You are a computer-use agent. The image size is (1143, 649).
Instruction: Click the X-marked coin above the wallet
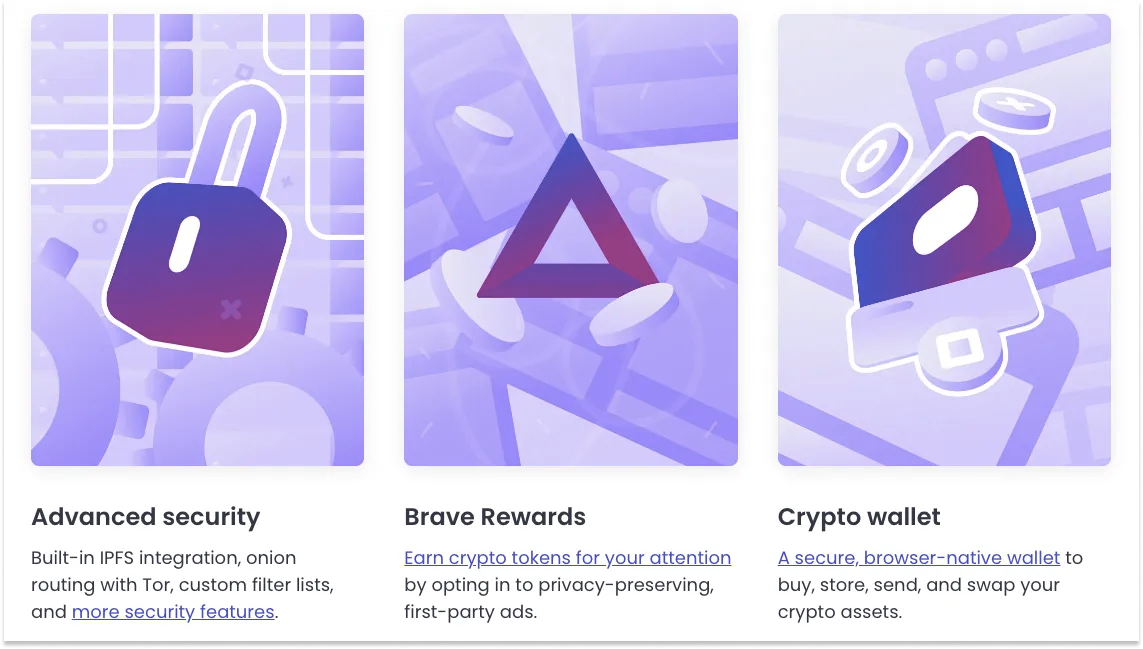1014,107
